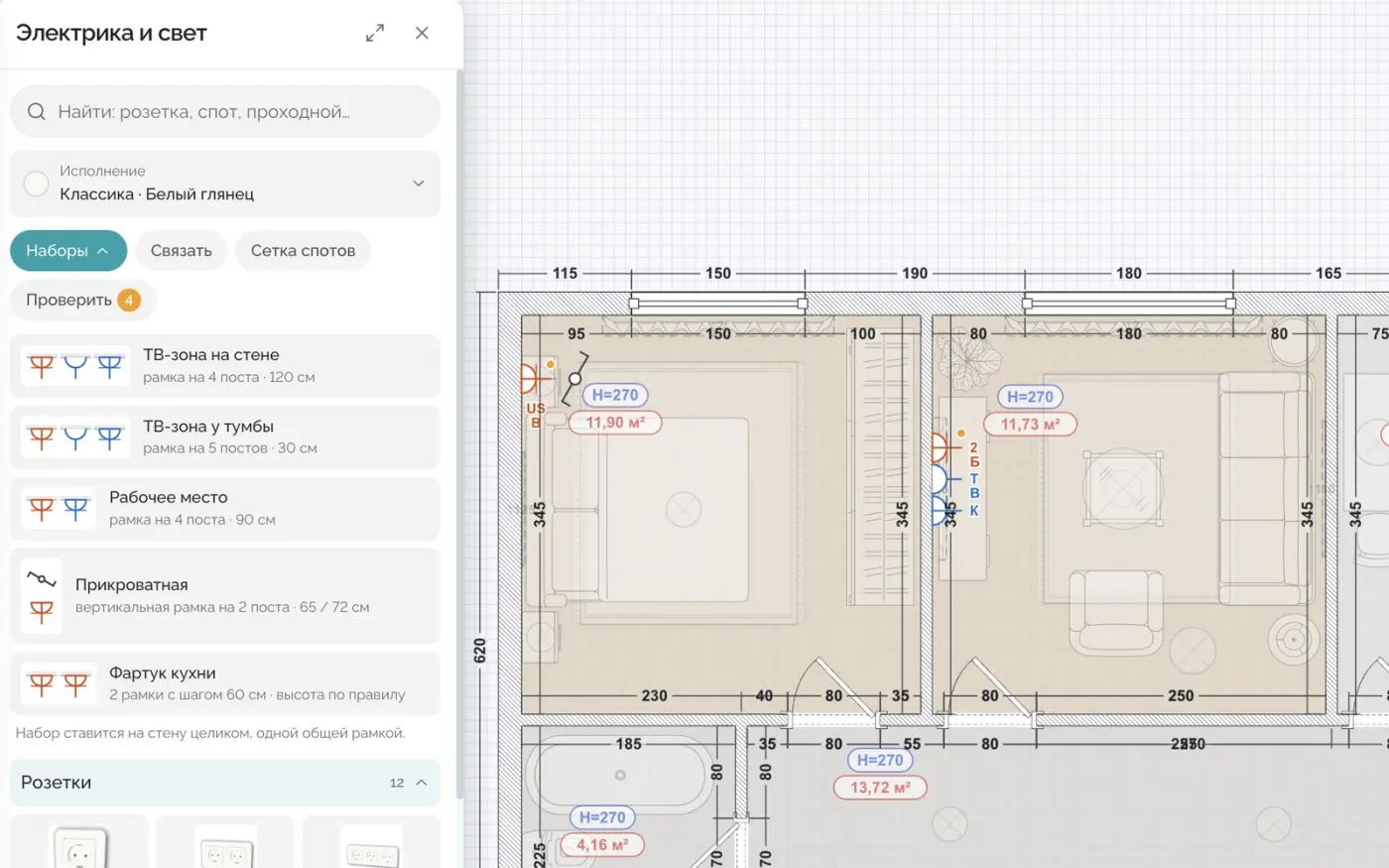The height and width of the screenshot is (868, 1389).
Task: Click the H=270 badge above 11,73 м²
Action: (x=1030, y=397)
